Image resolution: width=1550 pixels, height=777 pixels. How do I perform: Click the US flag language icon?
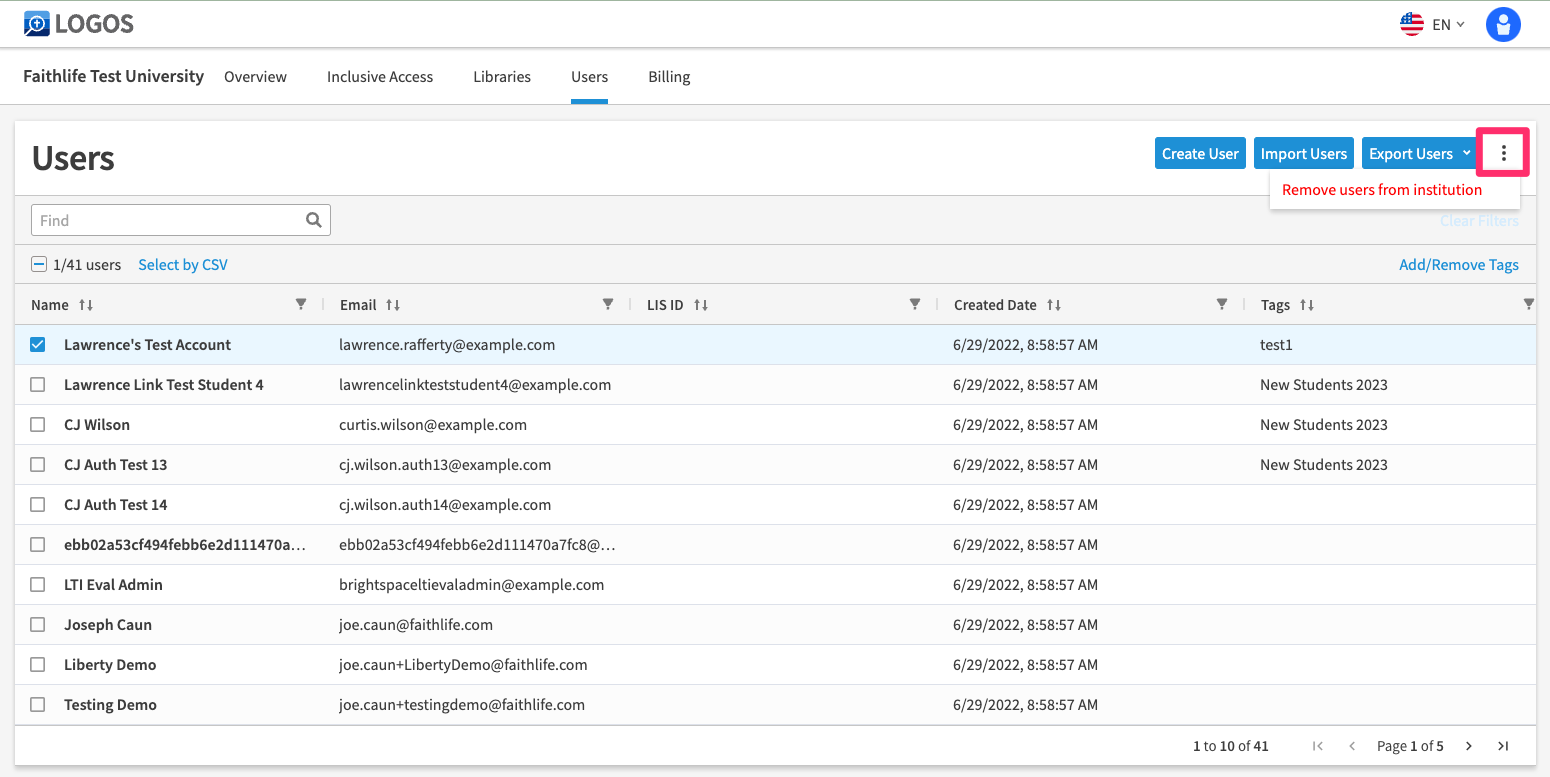point(1411,24)
